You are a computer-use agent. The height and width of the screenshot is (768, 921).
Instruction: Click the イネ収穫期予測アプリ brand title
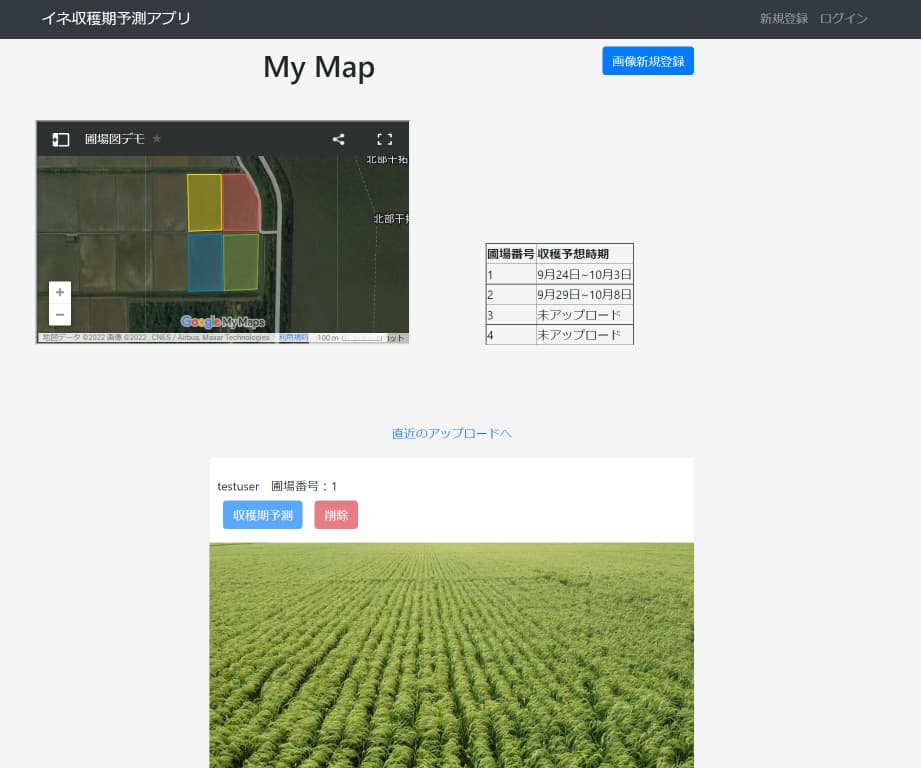pos(116,19)
